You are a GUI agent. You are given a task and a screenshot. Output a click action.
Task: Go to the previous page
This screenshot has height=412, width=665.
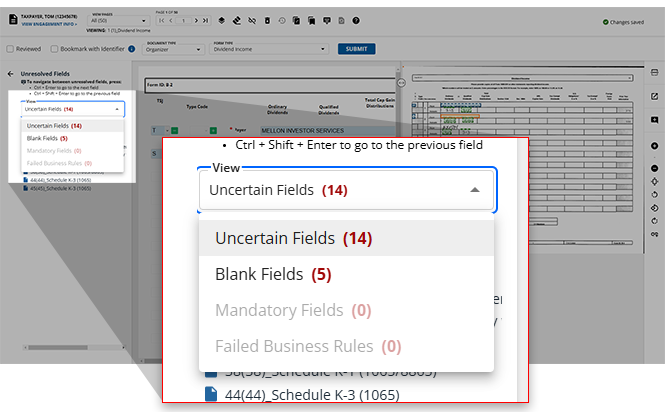pos(171,20)
